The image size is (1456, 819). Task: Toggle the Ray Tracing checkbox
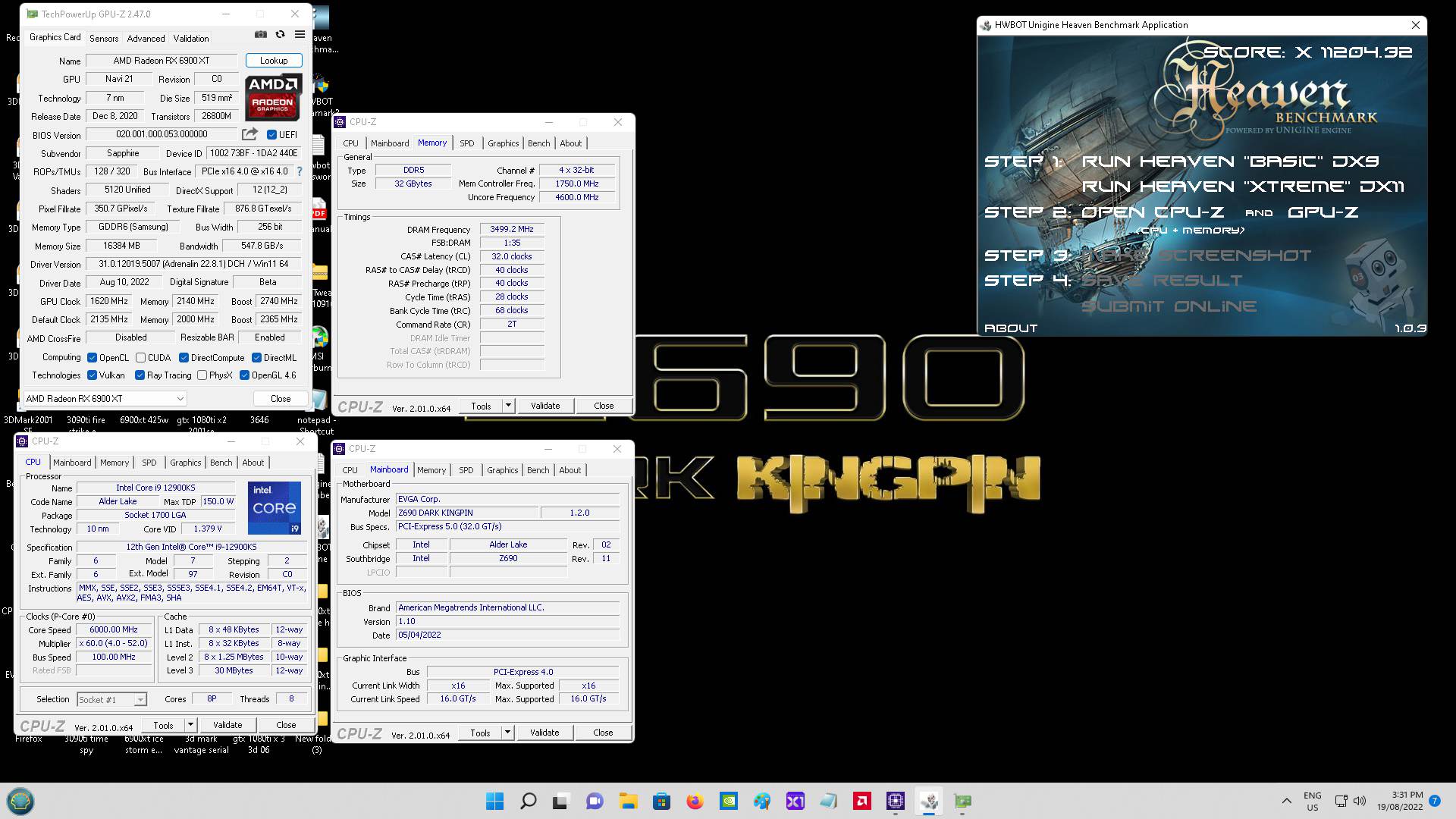coord(140,375)
